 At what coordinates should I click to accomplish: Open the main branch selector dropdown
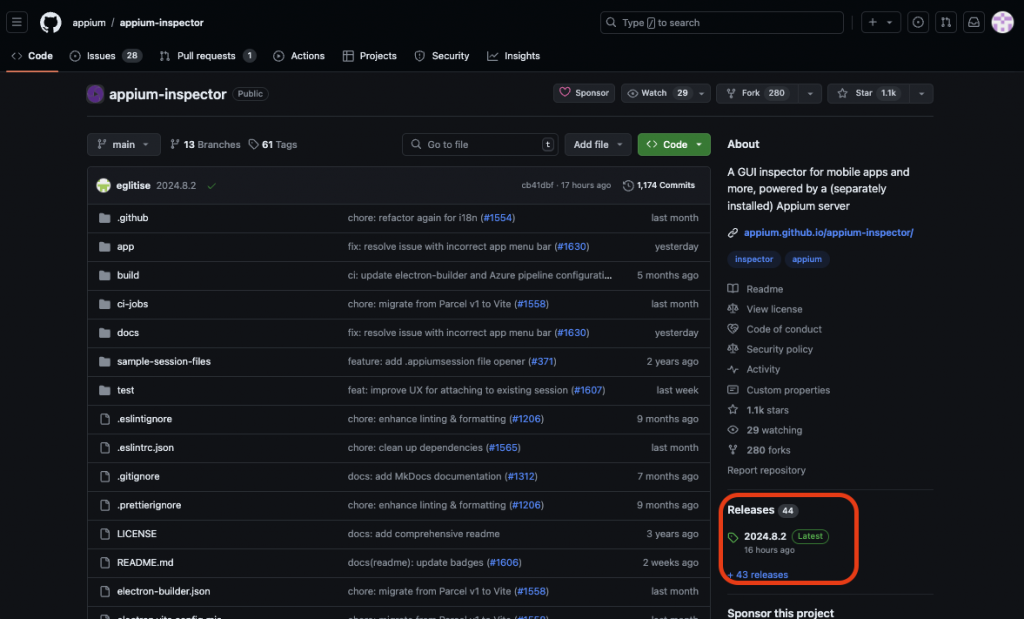(123, 144)
